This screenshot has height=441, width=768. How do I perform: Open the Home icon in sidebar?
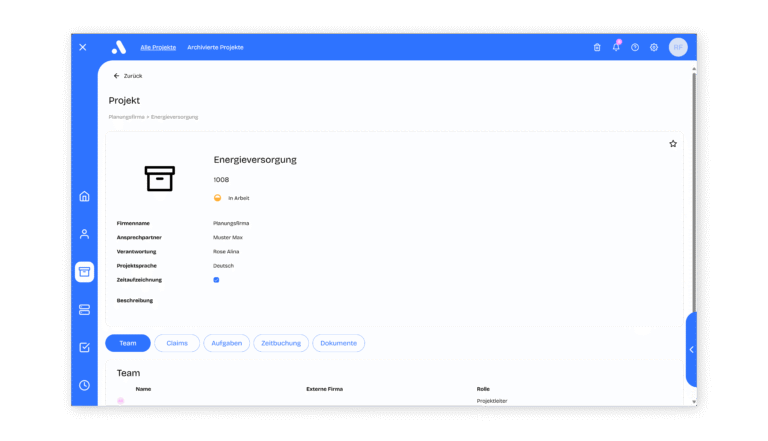(x=84, y=196)
